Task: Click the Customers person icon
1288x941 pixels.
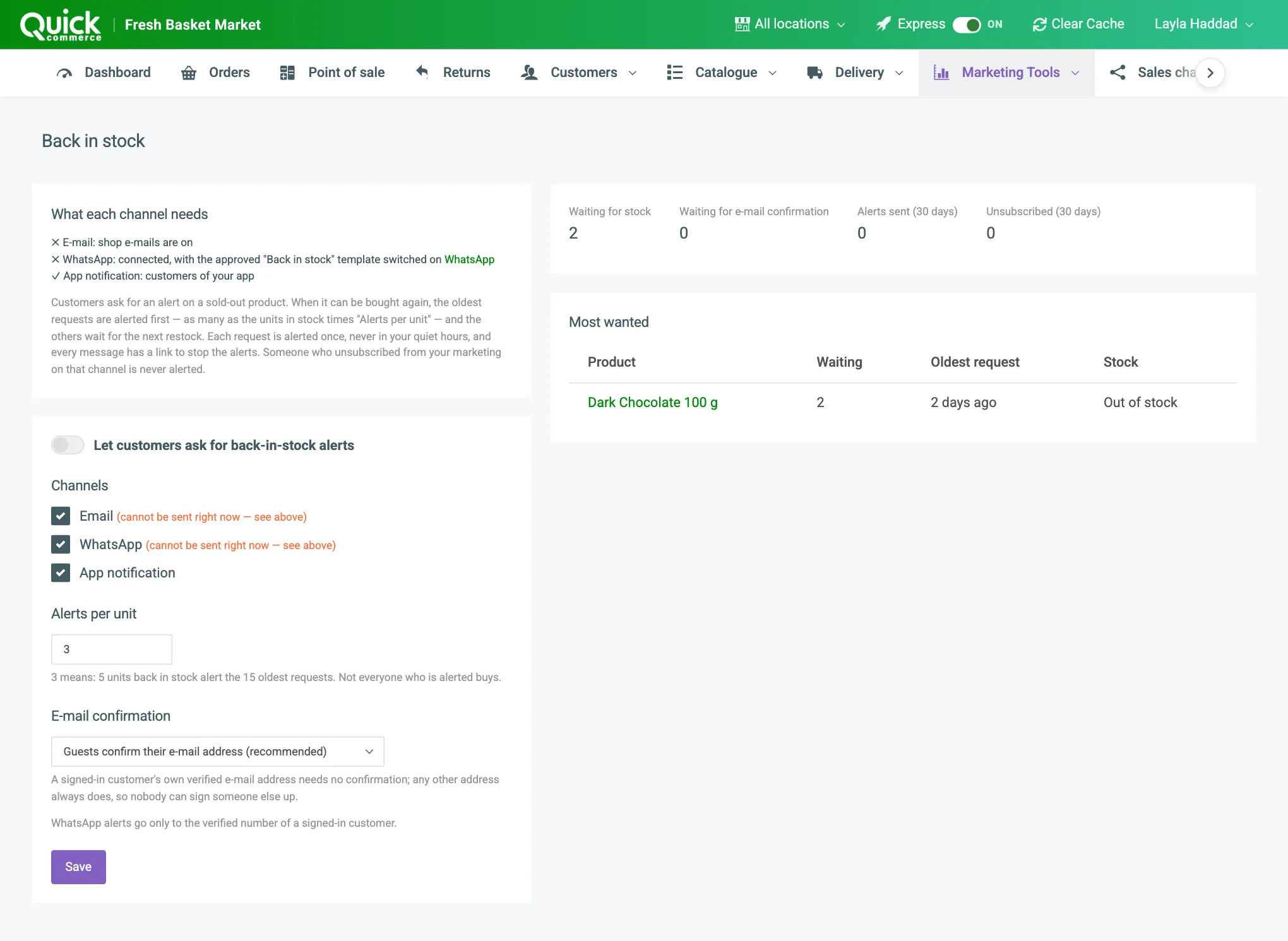Action: (x=529, y=73)
